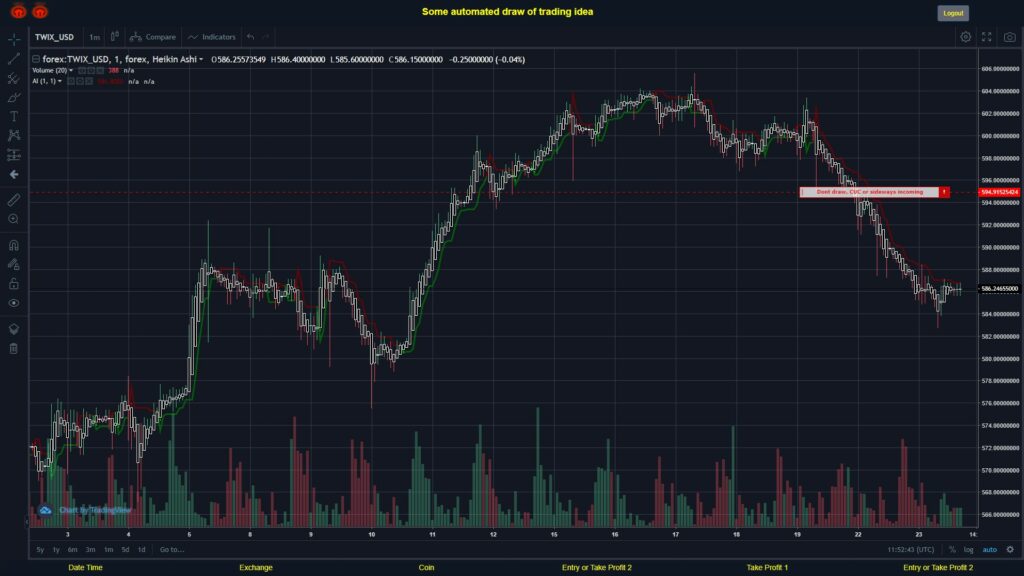Select the 1d time range
This screenshot has height=576, width=1024.
click(142, 550)
